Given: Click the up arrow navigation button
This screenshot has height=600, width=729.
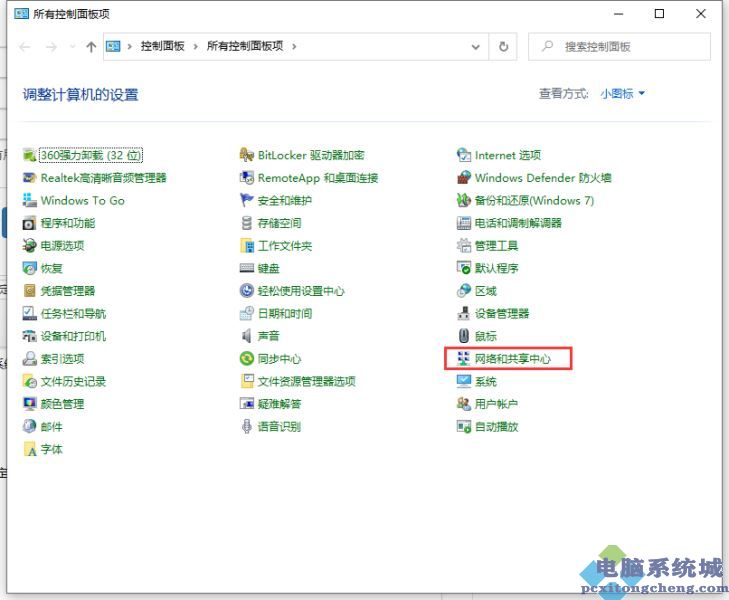Looking at the screenshot, I should tap(91, 47).
